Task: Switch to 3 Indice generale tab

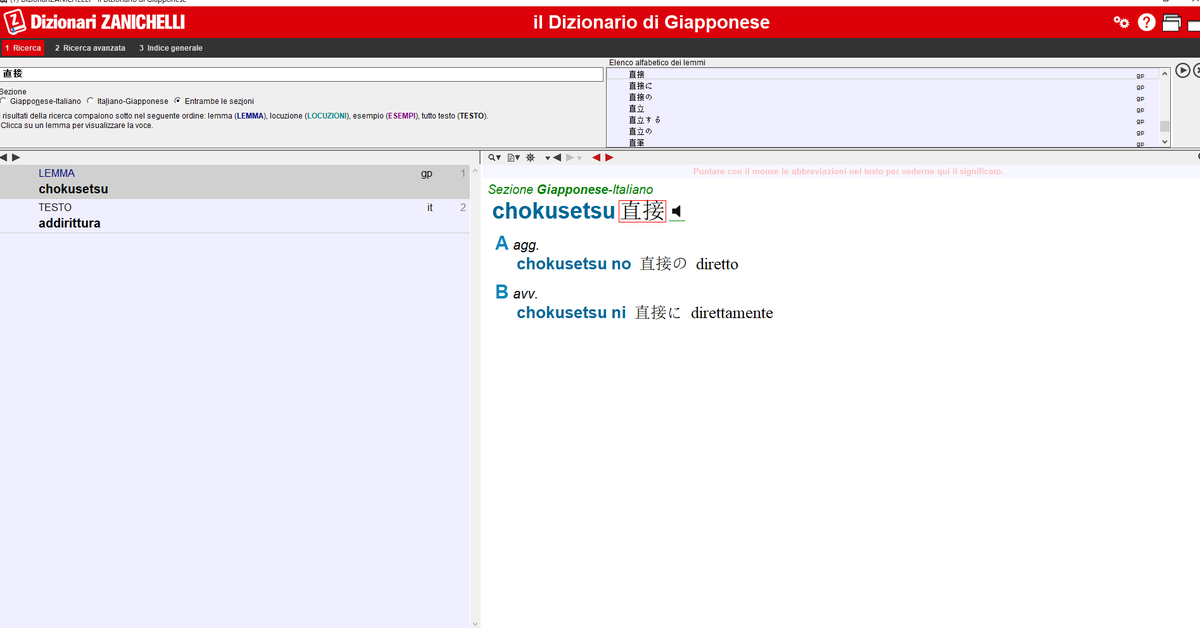Action: [171, 47]
